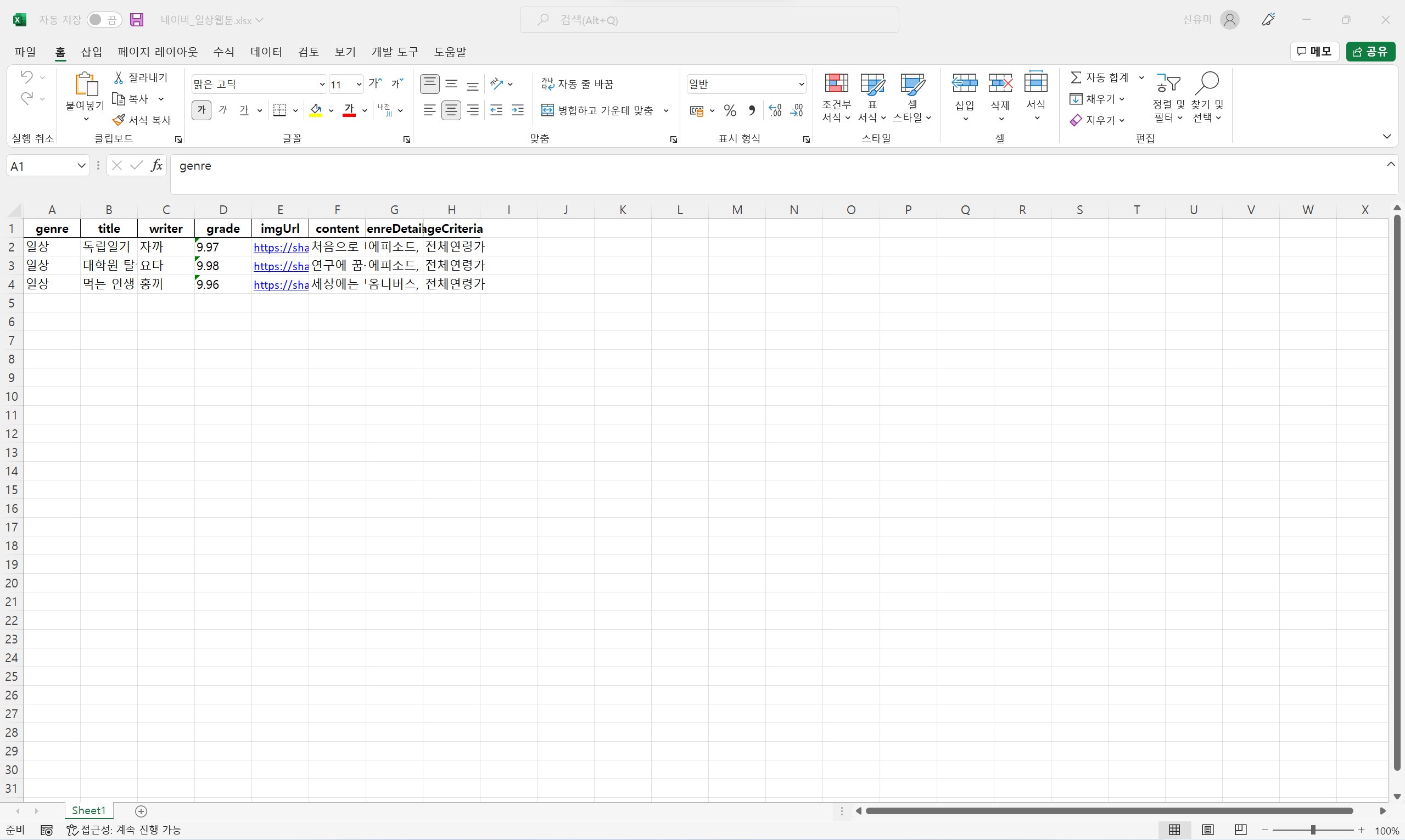Open Sort and Filter (정렬 및 필터)

pos(1168,97)
